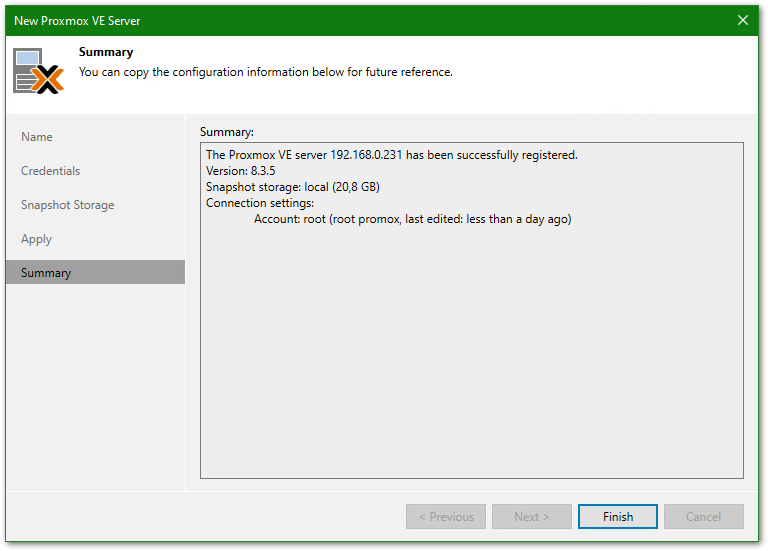Click the Snapshot storage: local line
Viewport: 768px width, 551px height.
point(292,187)
